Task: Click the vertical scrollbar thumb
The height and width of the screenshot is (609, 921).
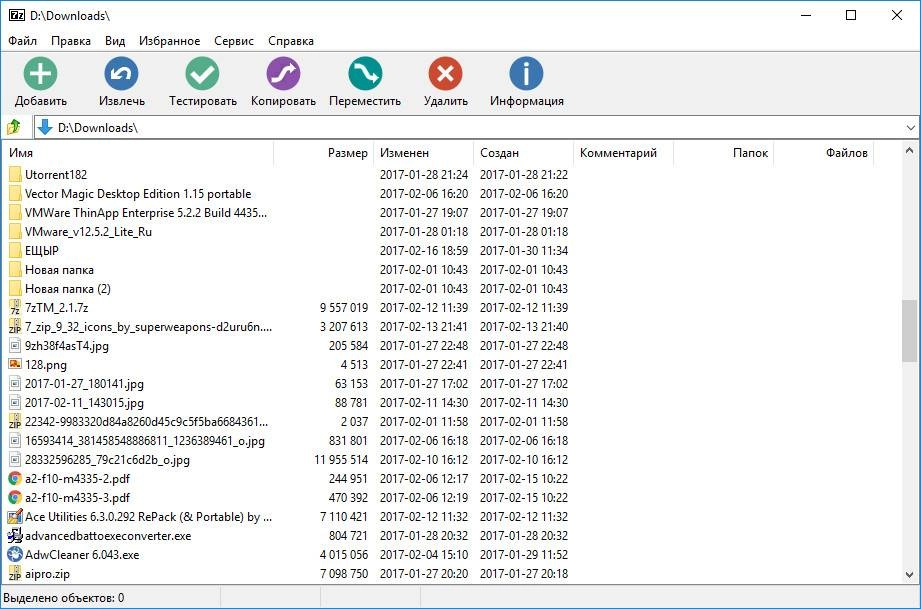Action: pyautogui.click(x=909, y=331)
